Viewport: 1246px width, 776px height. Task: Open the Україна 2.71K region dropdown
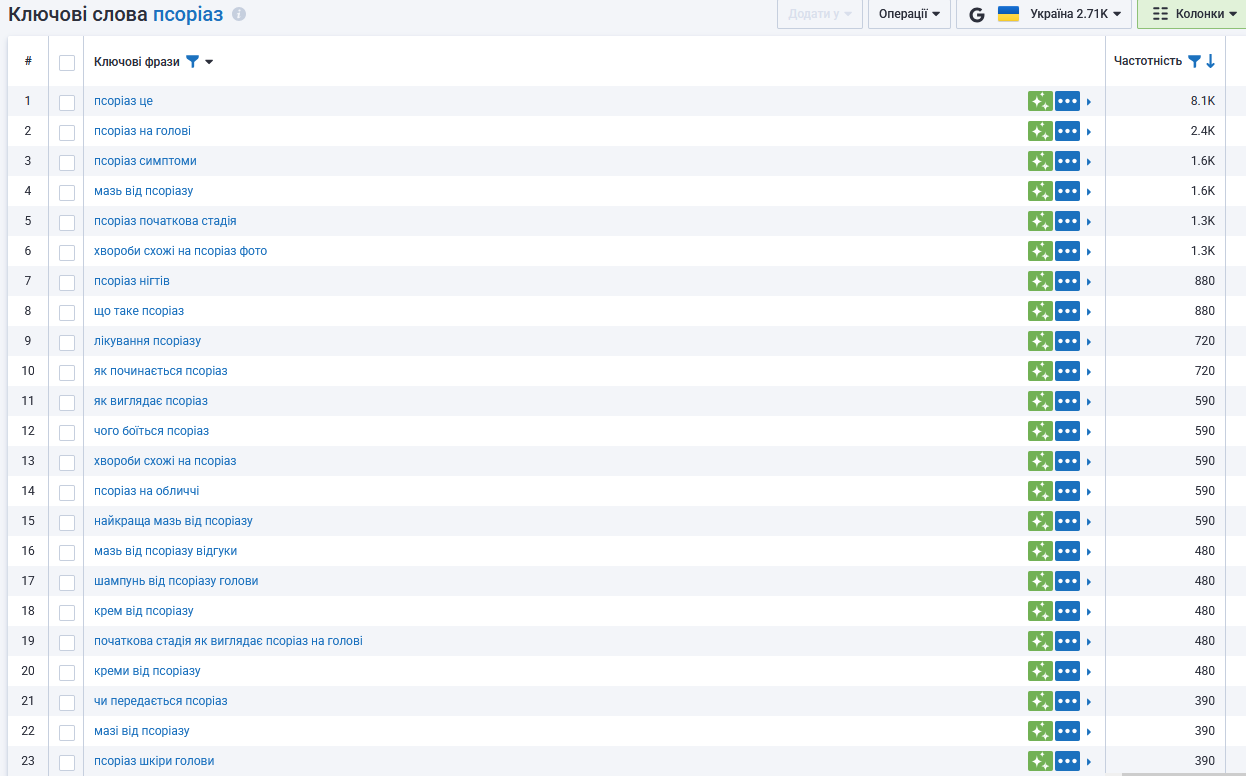click(x=1044, y=14)
